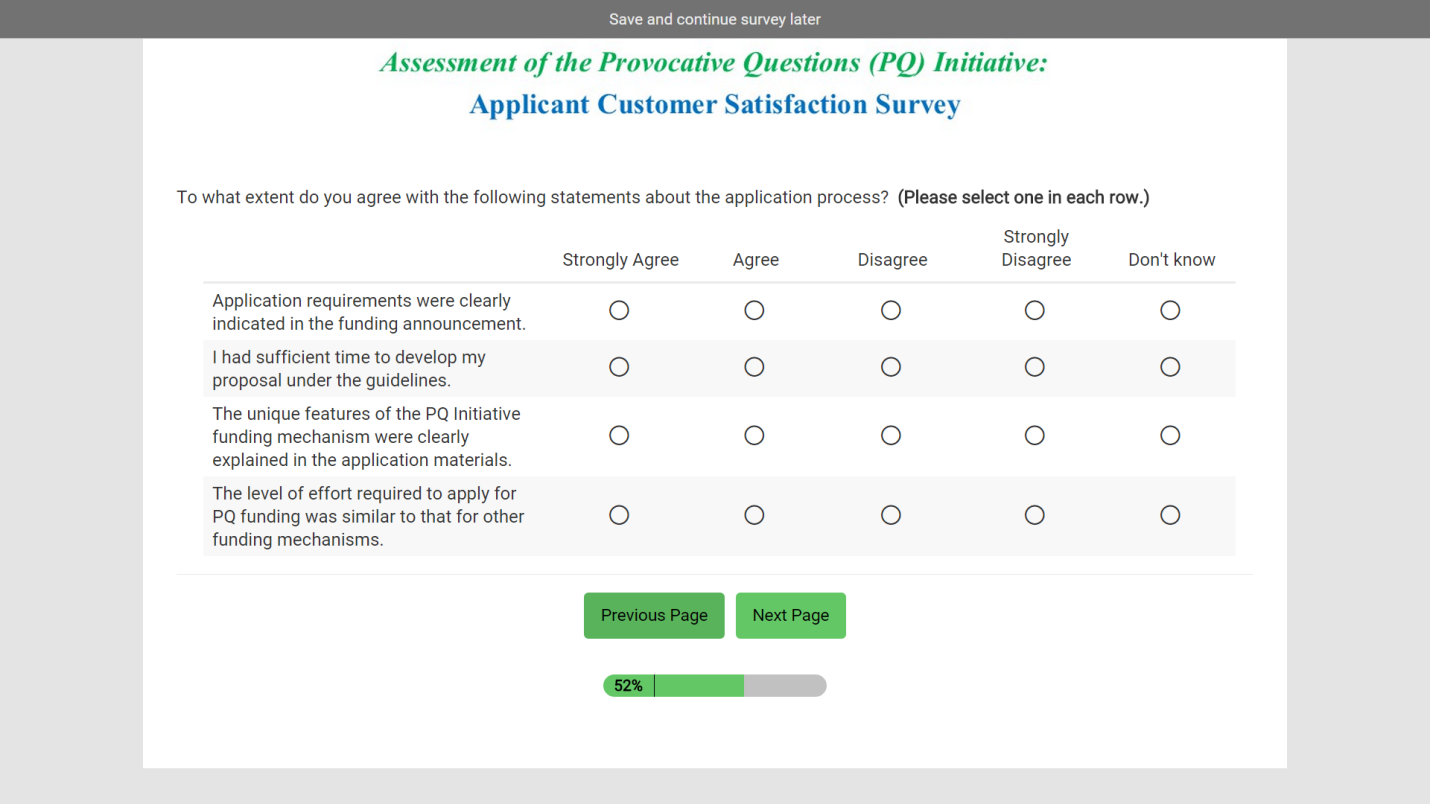Screen dimensions: 1430x804
Task: Choose Strongly Disagree for sufficient time row
Action: coord(1035,367)
